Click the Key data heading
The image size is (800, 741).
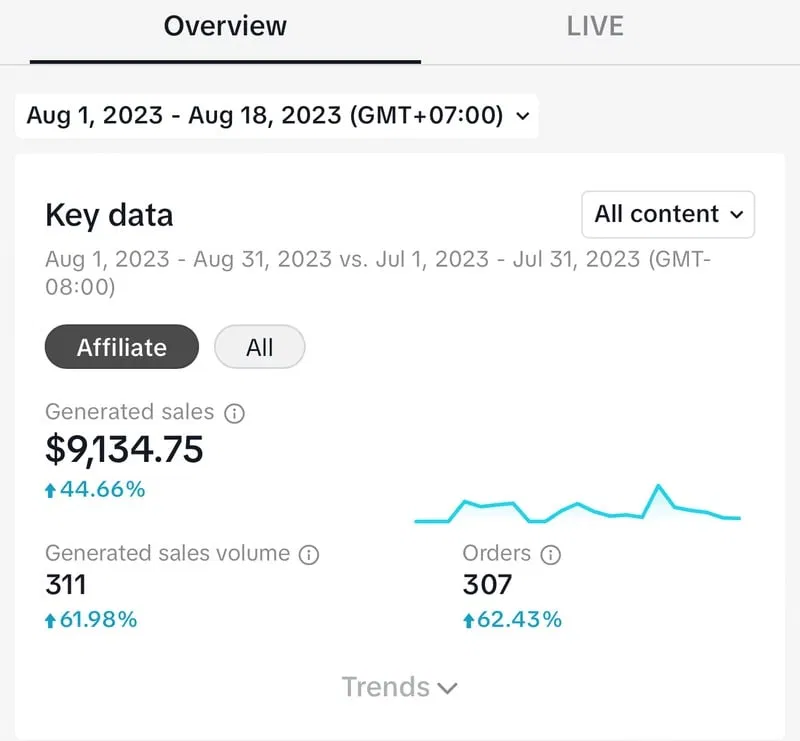(x=109, y=215)
